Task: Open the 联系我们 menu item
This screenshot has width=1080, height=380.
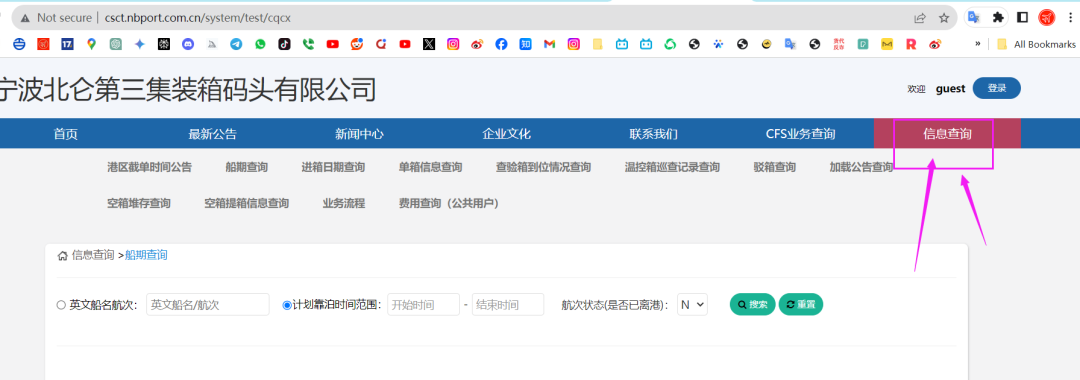Action: point(654,134)
